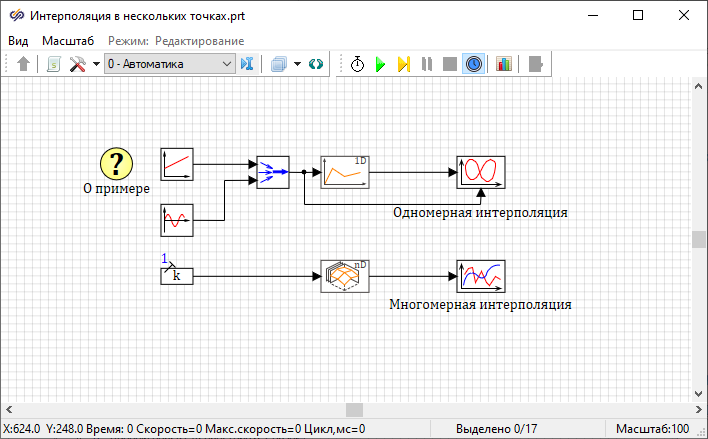Click the stacked windows toolbar icon

click(279, 64)
